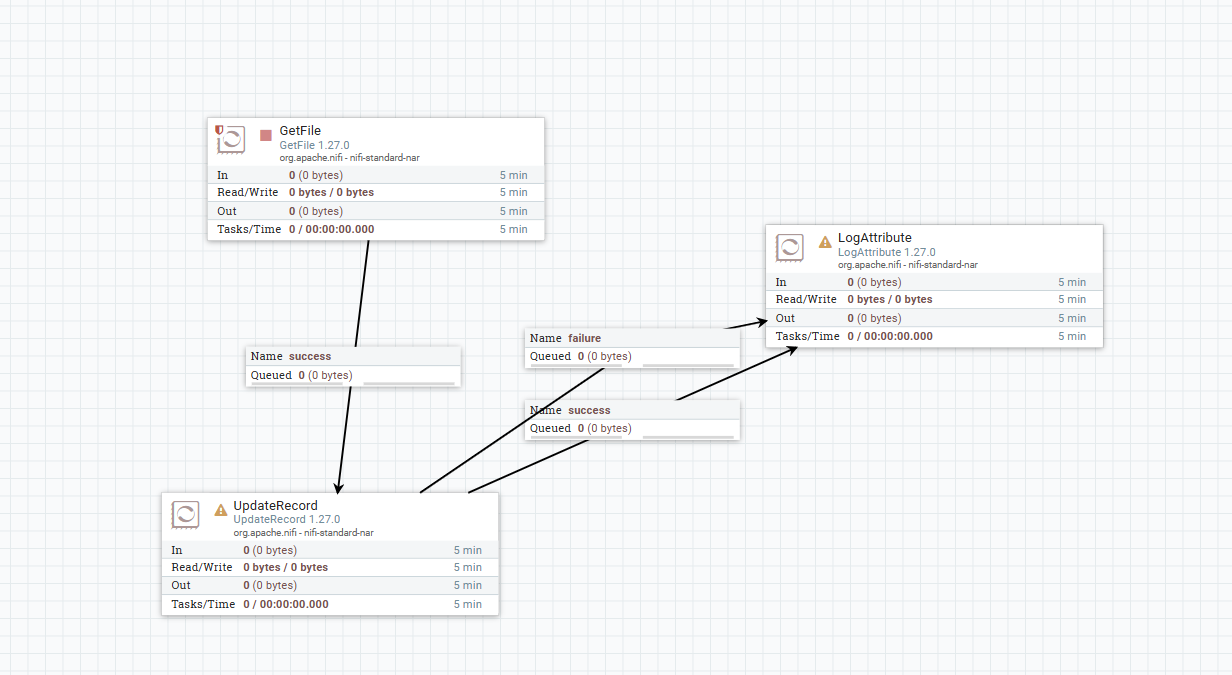Image resolution: width=1232 pixels, height=675 pixels.
Task: Click the arrowhead entering the LogAttribute processor
Action: (x=762, y=322)
